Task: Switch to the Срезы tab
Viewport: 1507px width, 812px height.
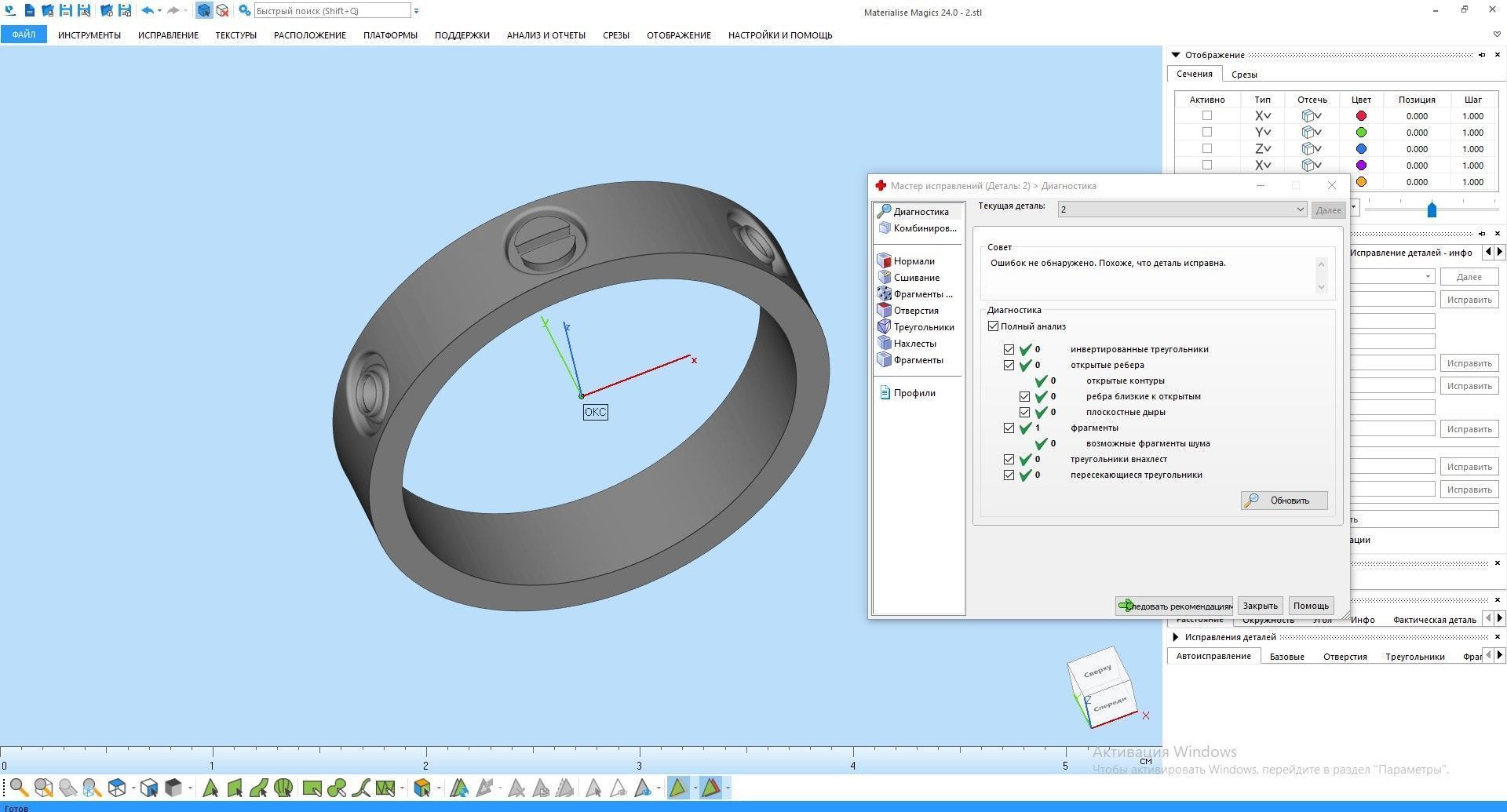Action: click(1244, 75)
